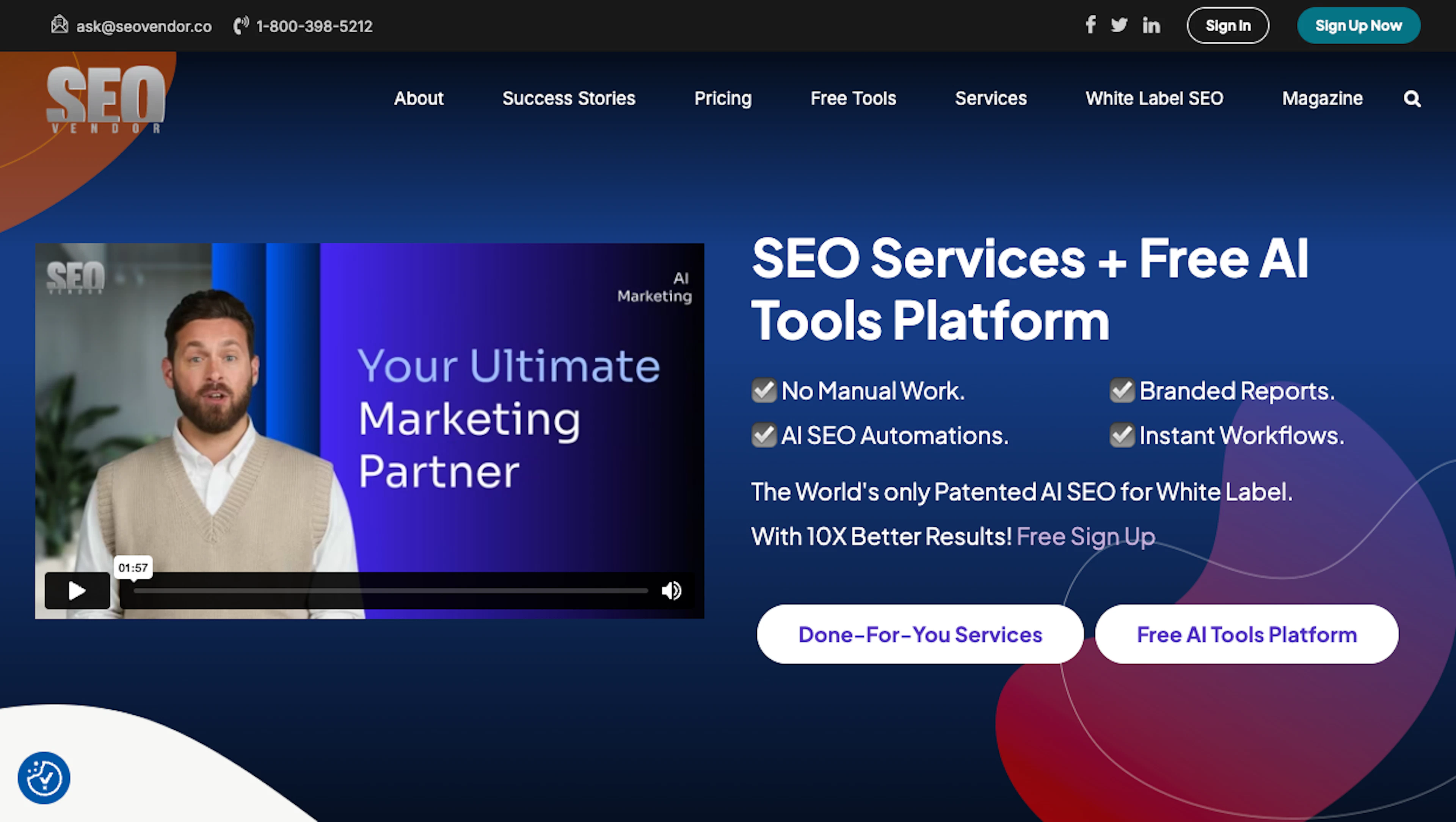Select Success Stories in the navigation
The width and height of the screenshot is (1456, 822).
click(x=569, y=98)
